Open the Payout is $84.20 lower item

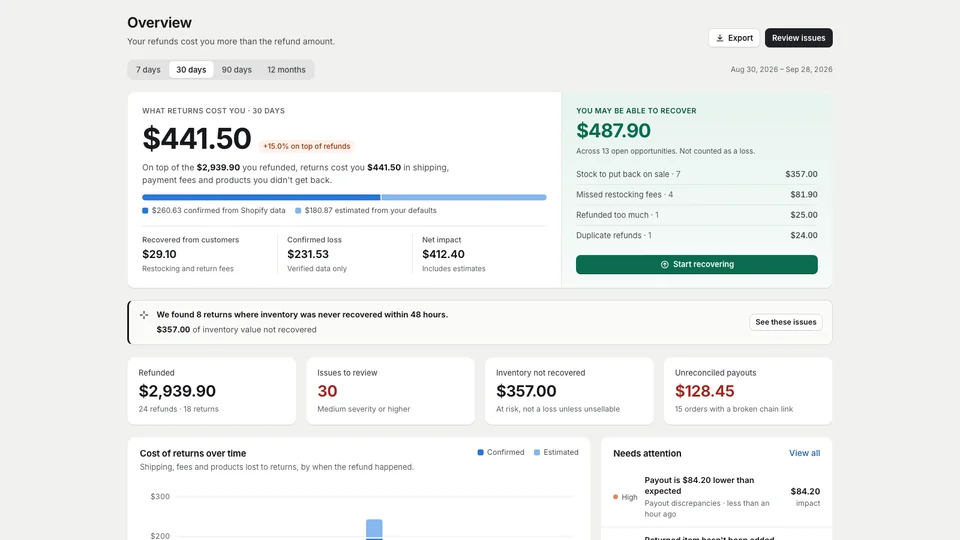click(716, 497)
